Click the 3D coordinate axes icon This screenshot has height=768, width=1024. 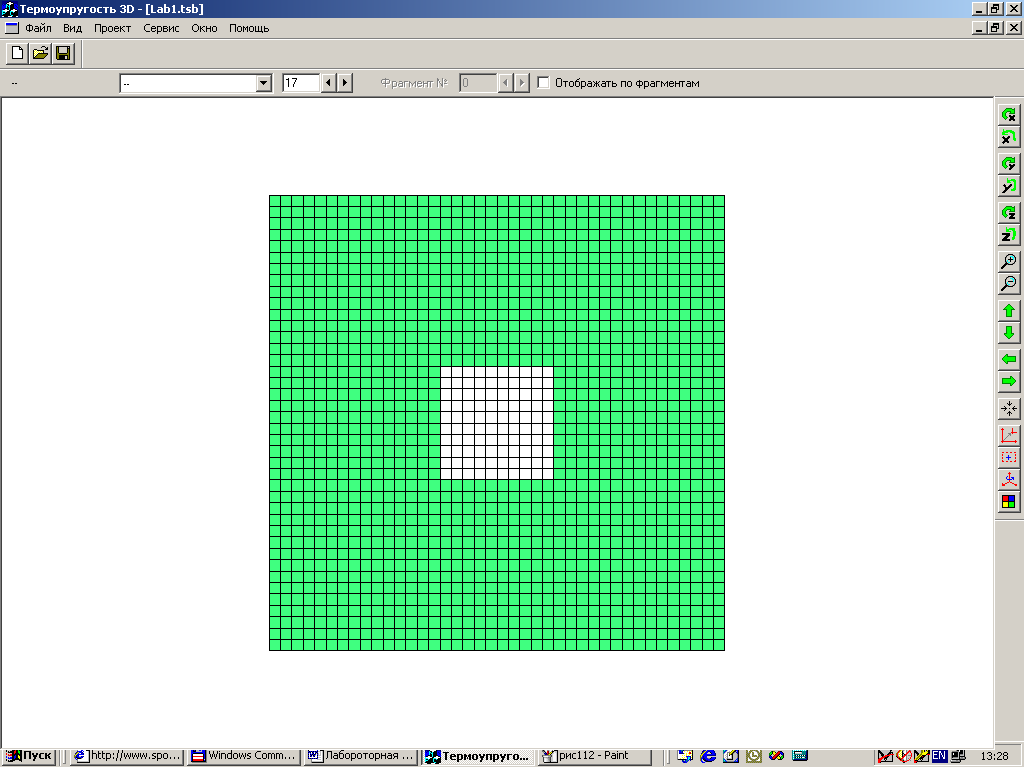[1009, 480]
